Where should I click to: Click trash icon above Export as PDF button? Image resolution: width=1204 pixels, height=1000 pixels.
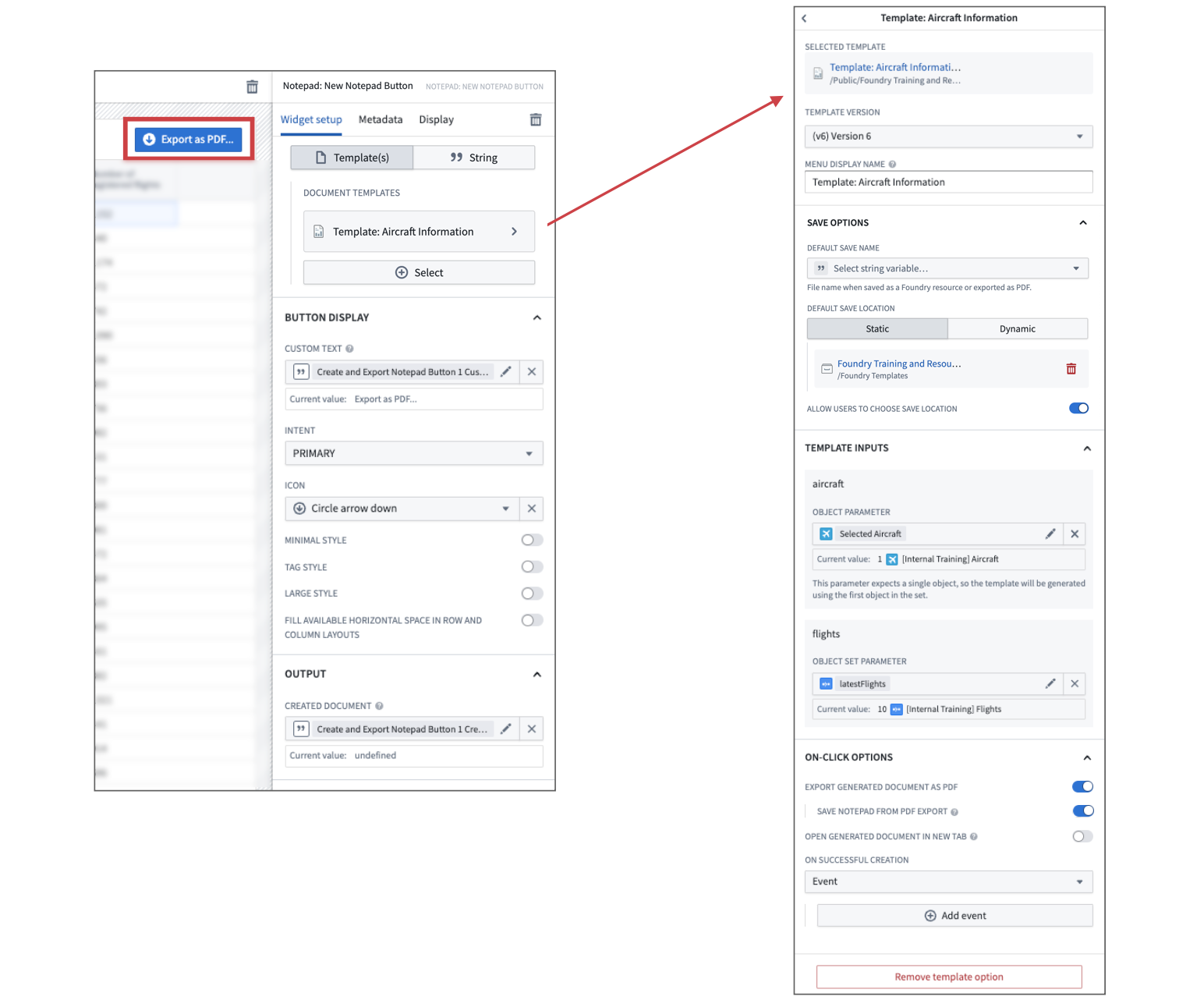point(252,87)
